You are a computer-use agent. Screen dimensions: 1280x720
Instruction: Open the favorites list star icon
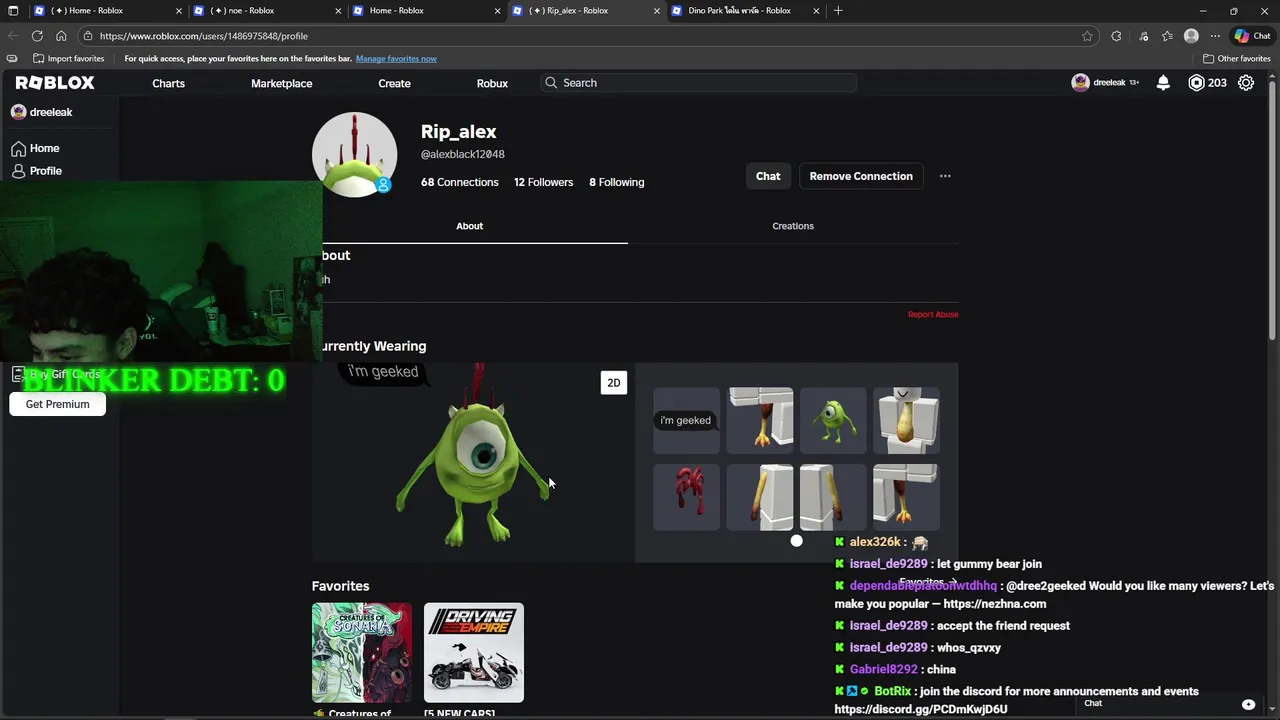(x=1167, y=36)
